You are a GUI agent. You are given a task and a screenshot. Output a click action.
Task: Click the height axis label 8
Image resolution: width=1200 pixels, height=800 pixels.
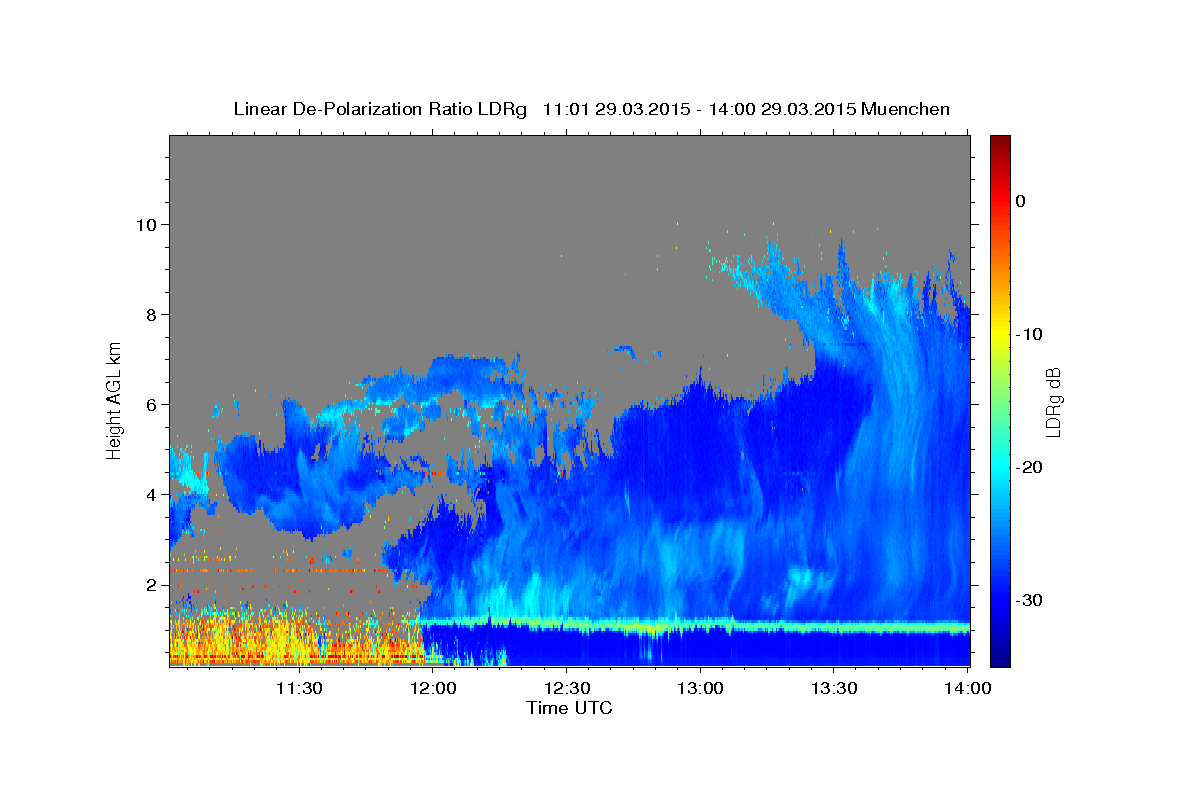[x=152, y=314]
